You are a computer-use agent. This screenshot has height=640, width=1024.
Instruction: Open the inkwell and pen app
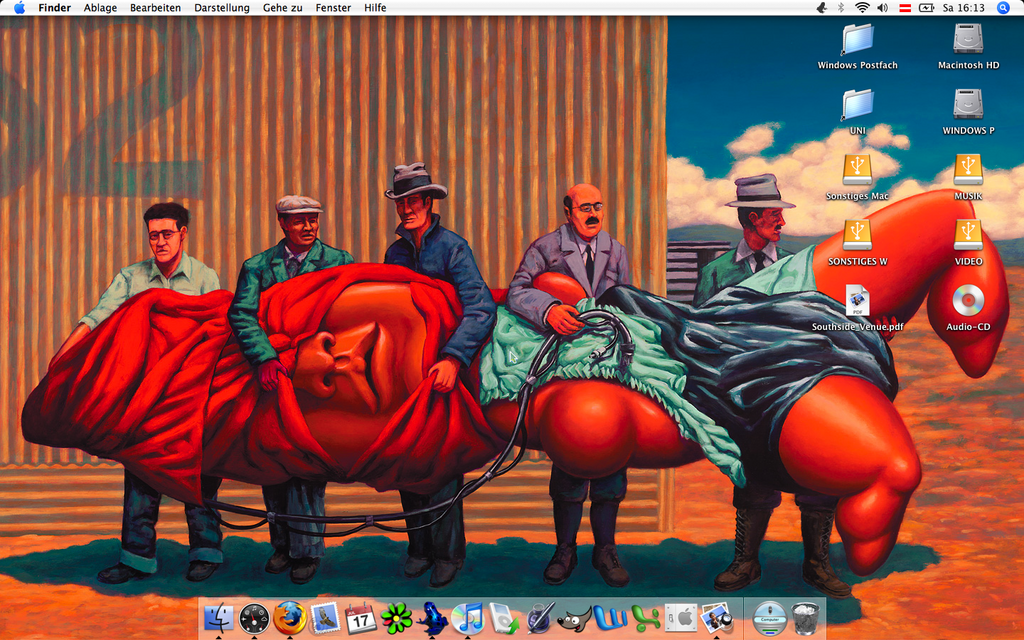point(539,618)
